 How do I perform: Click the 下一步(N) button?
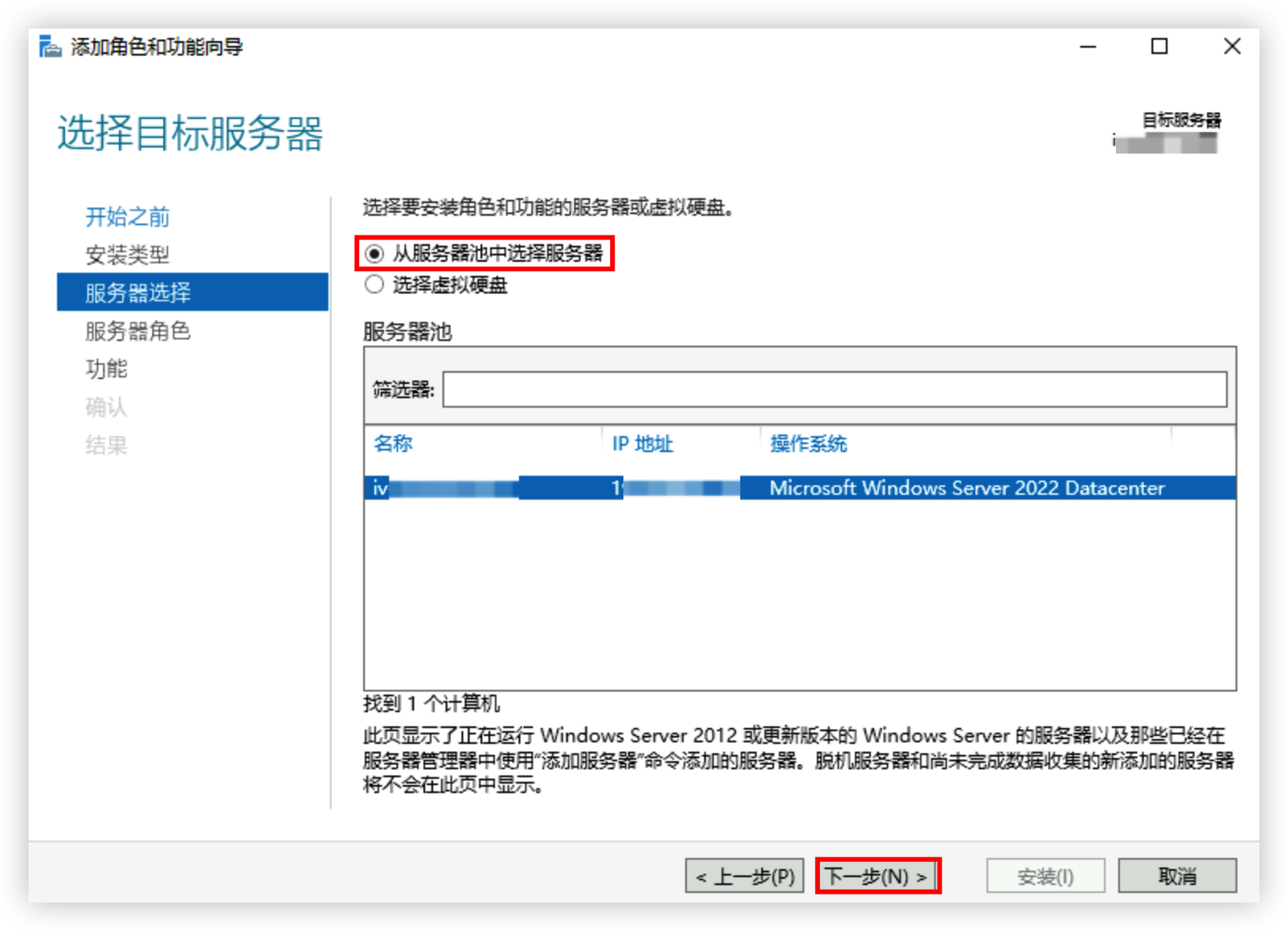click(x=877, y=876)
